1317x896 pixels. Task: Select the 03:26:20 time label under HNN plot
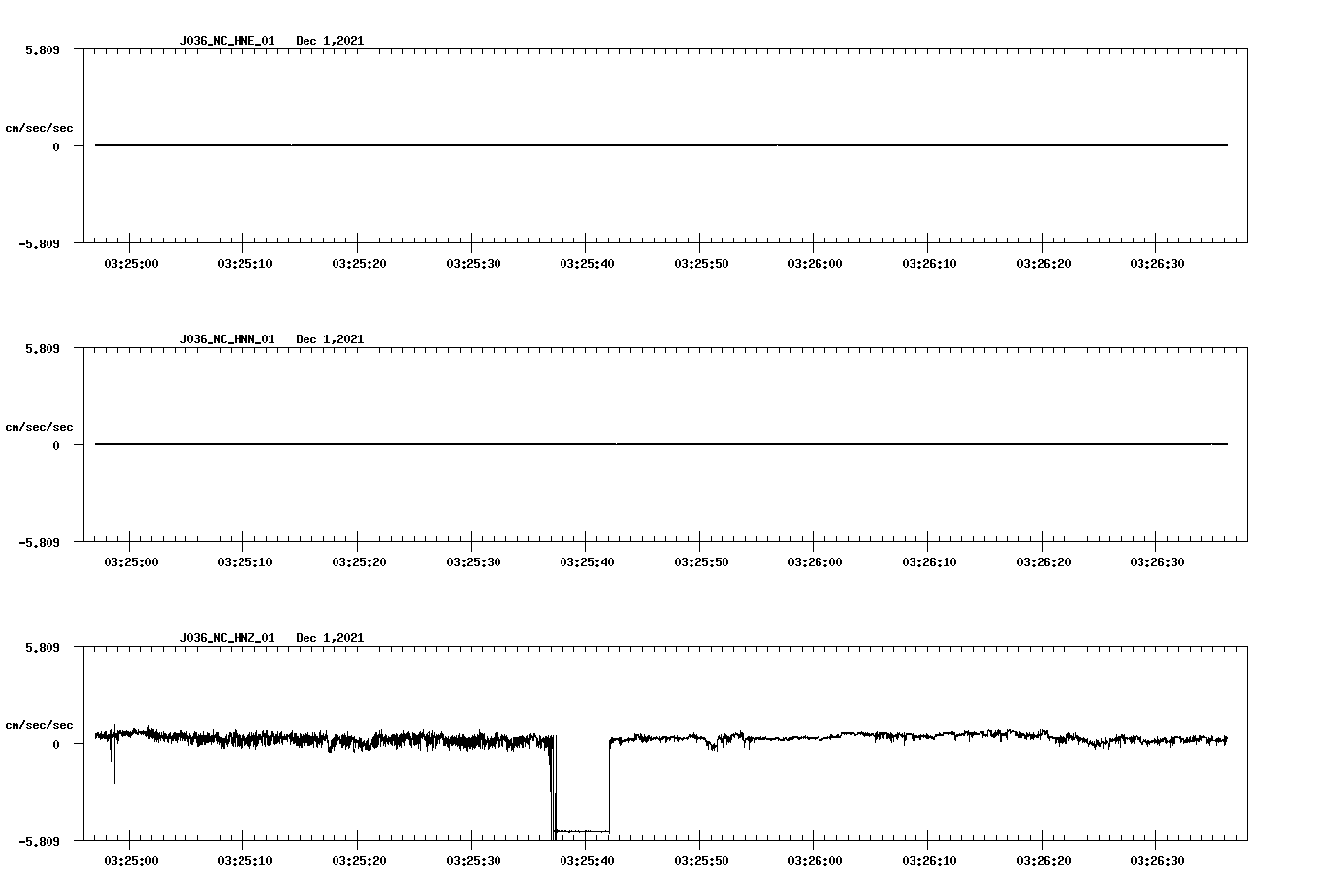1044,561
